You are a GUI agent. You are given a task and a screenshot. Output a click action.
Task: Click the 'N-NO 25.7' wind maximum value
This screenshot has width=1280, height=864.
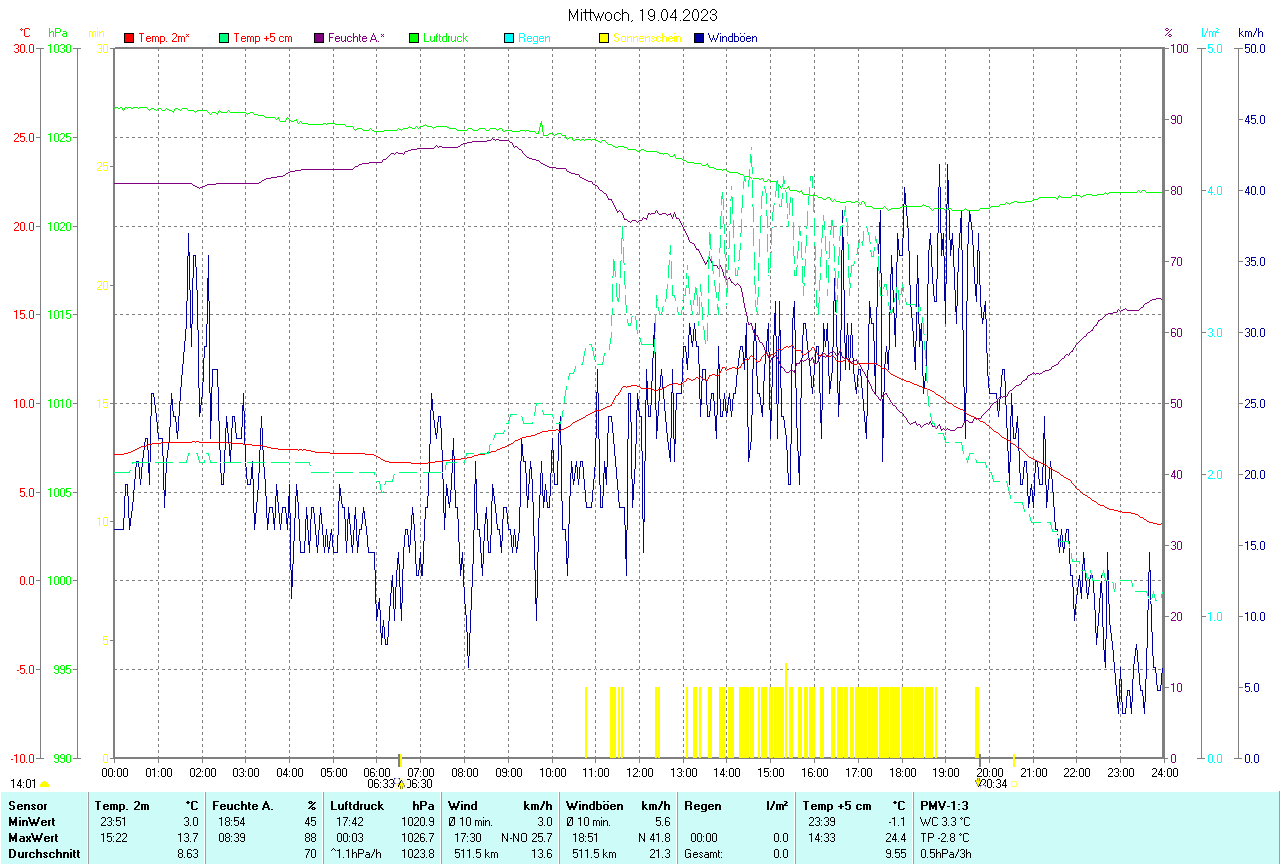pyautogui.click(x=526, y=837)
